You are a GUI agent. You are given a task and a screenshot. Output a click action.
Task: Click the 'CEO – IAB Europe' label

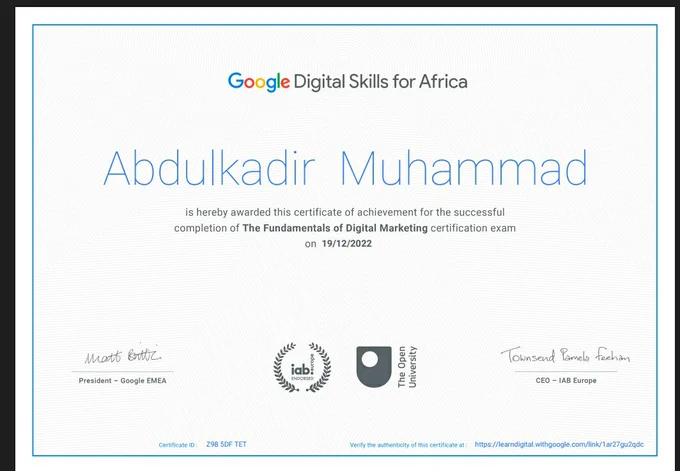[x=566, y=380]
